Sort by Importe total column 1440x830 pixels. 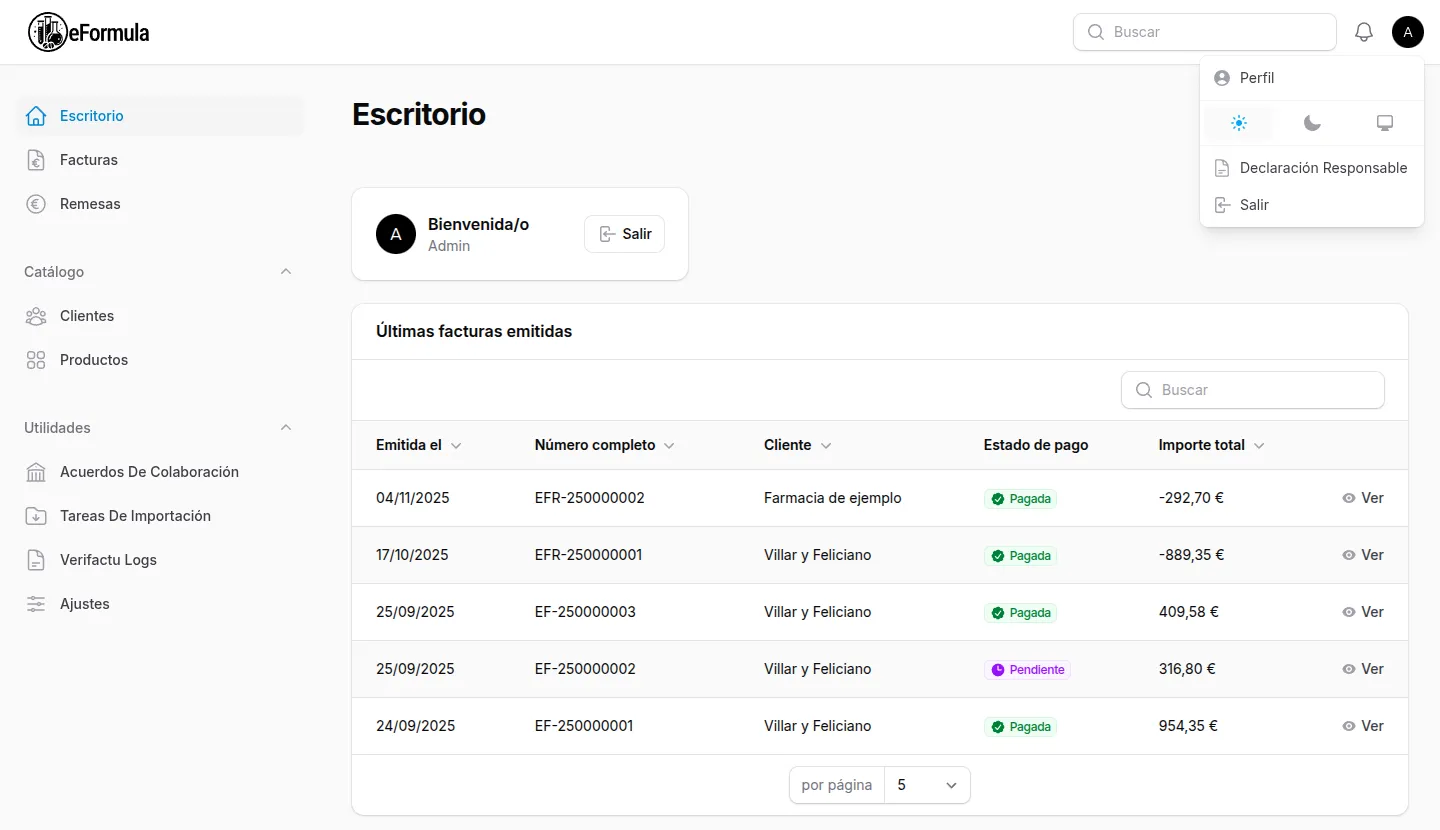pos(1212,445)
